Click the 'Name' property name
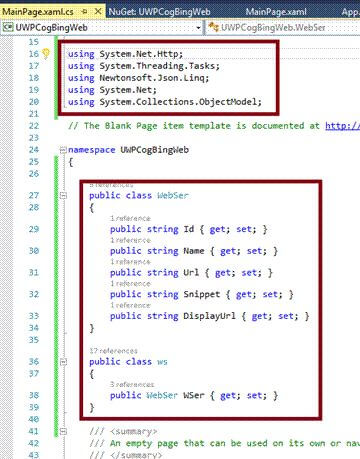The height and width of the screenshot is (459, 360). tap(194, 251)
